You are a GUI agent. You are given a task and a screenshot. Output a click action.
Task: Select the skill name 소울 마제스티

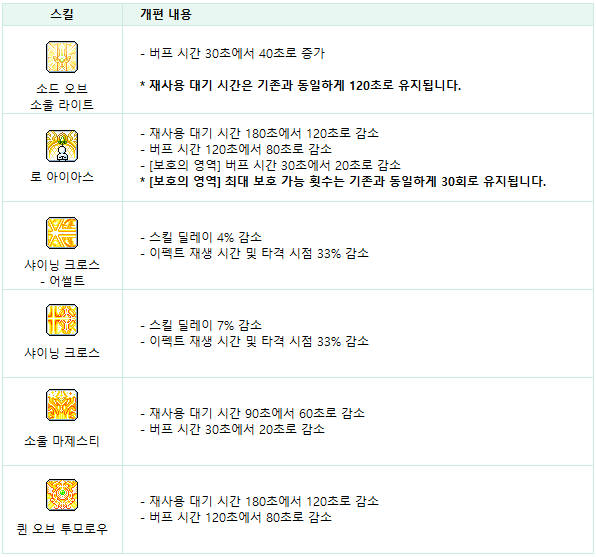point(62,441)
